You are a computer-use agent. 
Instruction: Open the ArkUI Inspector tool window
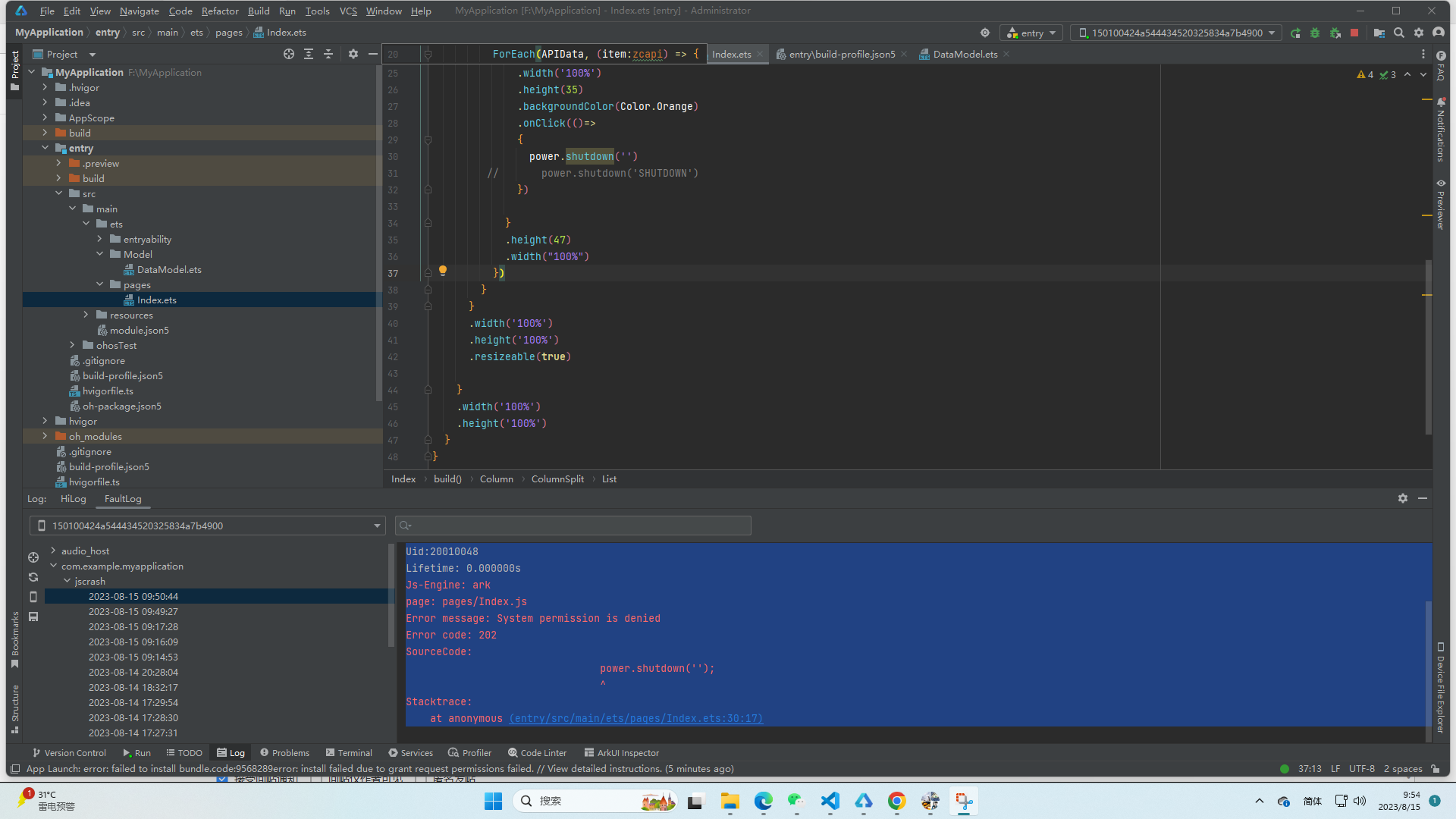coord(621,752)
